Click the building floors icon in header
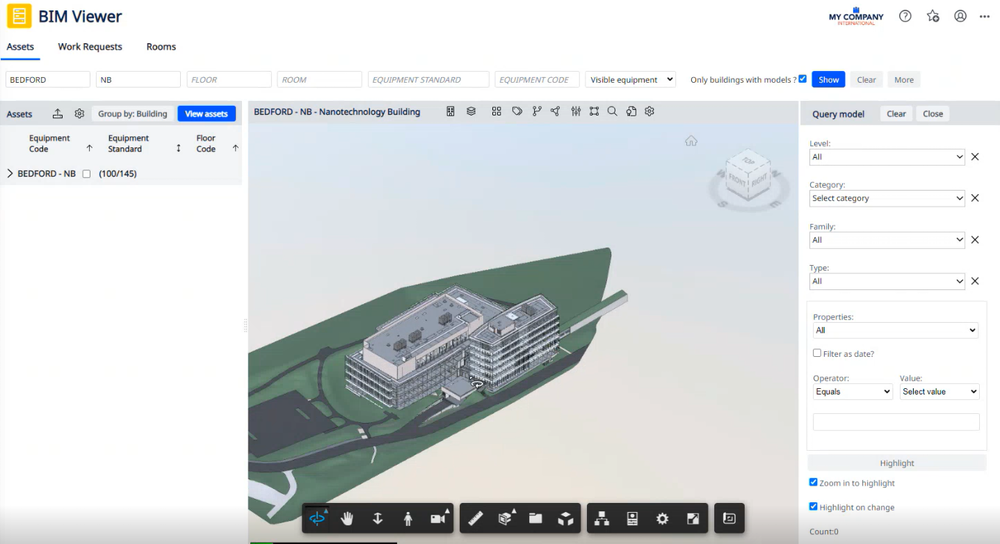Viewport: 1000px width, 544px height. point(450,112)
